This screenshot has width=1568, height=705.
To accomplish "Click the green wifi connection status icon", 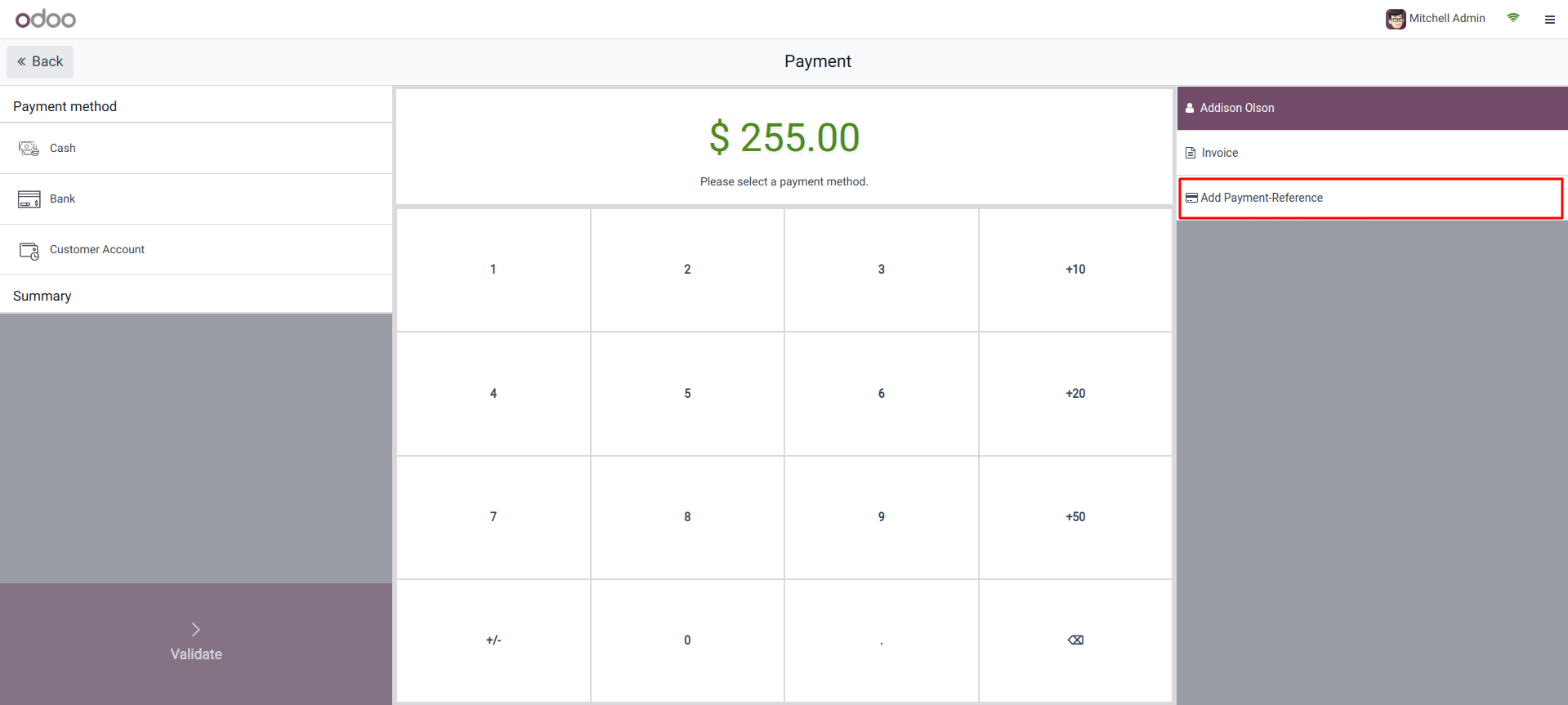I will point(1512,18).
